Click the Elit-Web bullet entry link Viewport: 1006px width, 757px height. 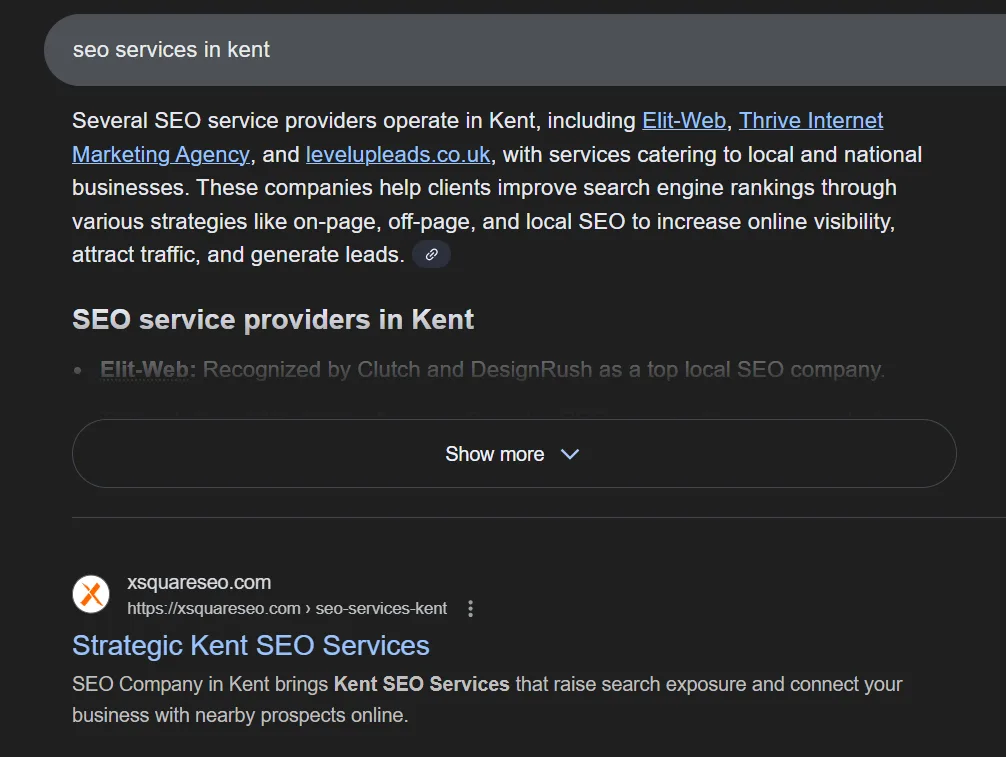pos(144,369)
